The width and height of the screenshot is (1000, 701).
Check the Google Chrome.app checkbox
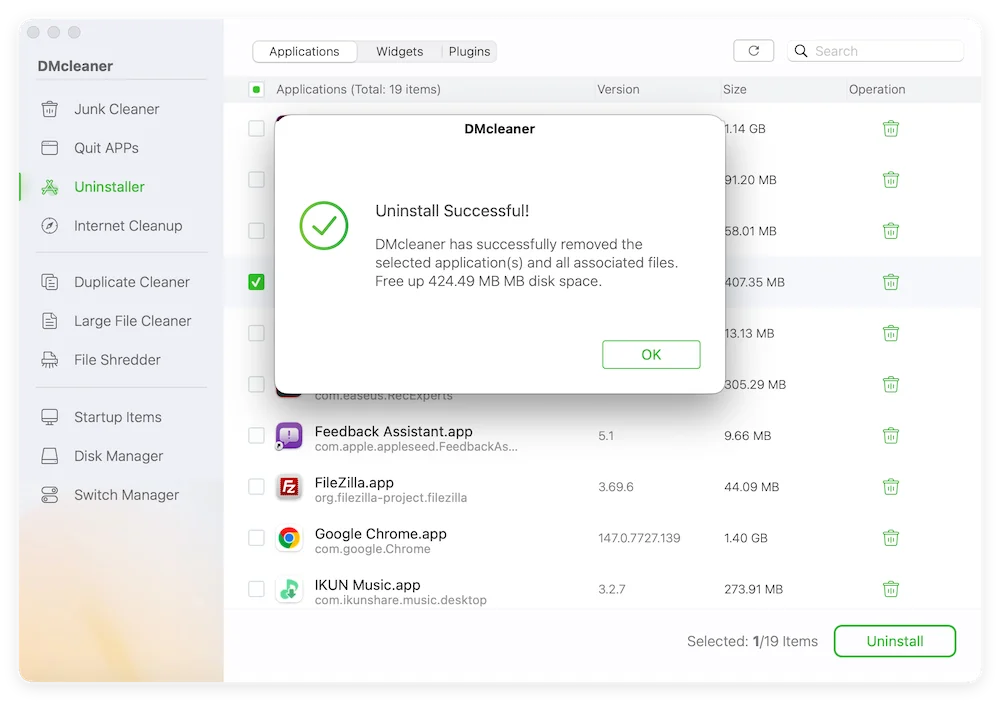(256, 538)
